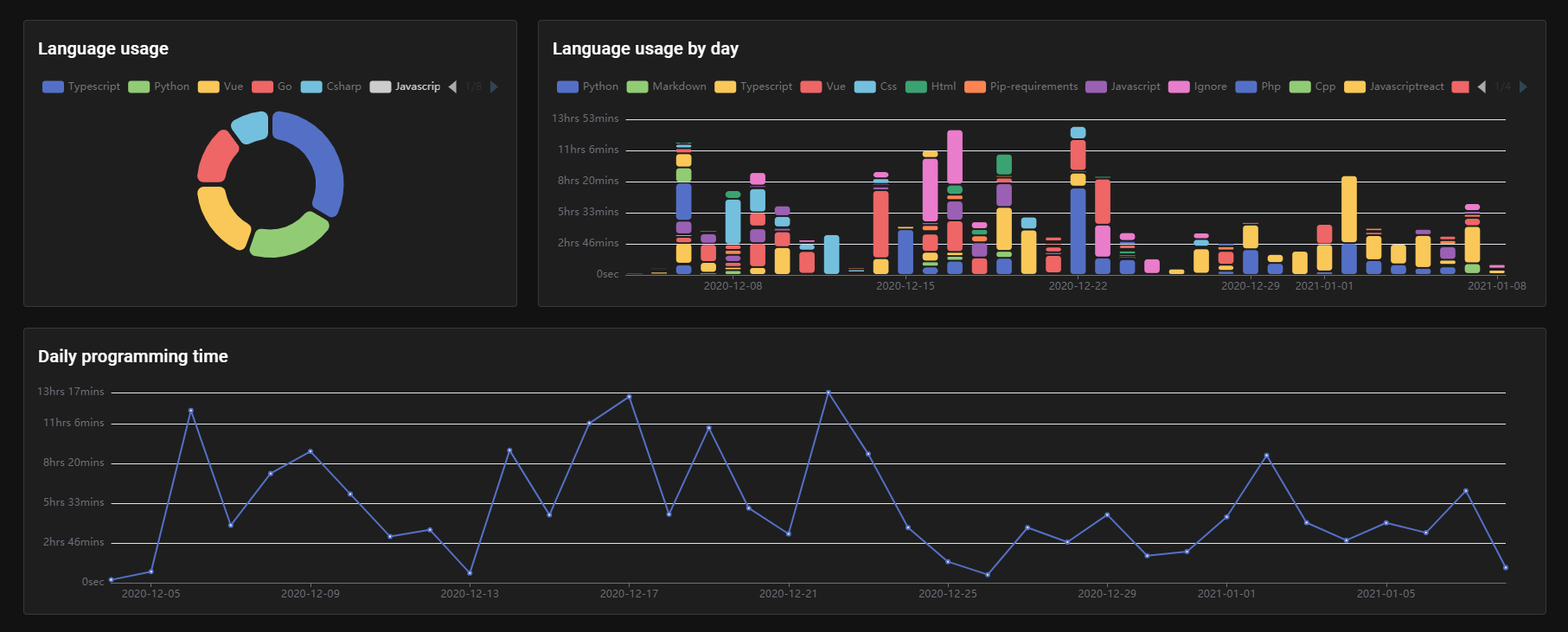Click the 2020-12-15 date label
Viewport: 1568px width, 632px height.
(906, 286)
